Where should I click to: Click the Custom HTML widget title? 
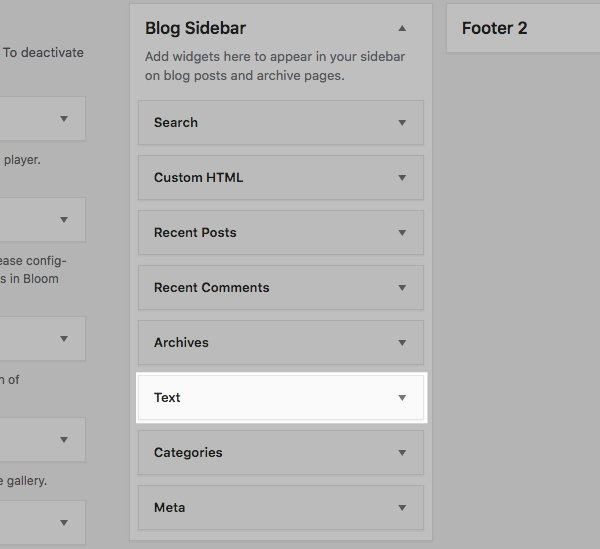(198, 178)
